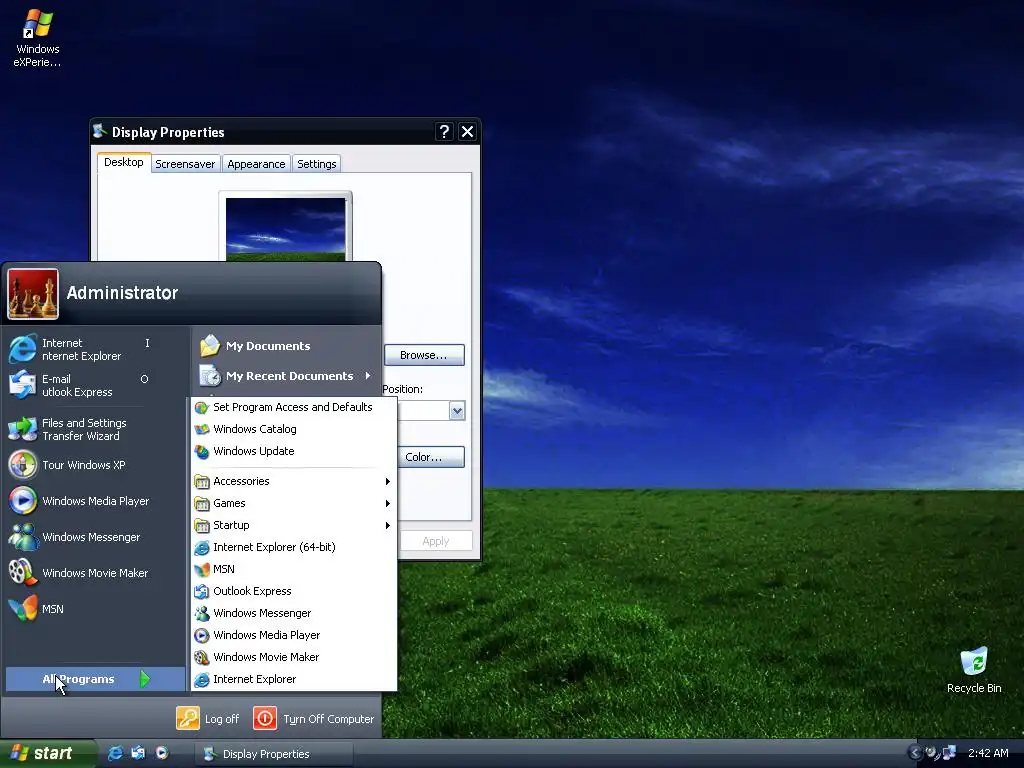The image size is (1024, 768).
Task: Click the 2:42 AM taskbar clock
Action: click(988, 753)
